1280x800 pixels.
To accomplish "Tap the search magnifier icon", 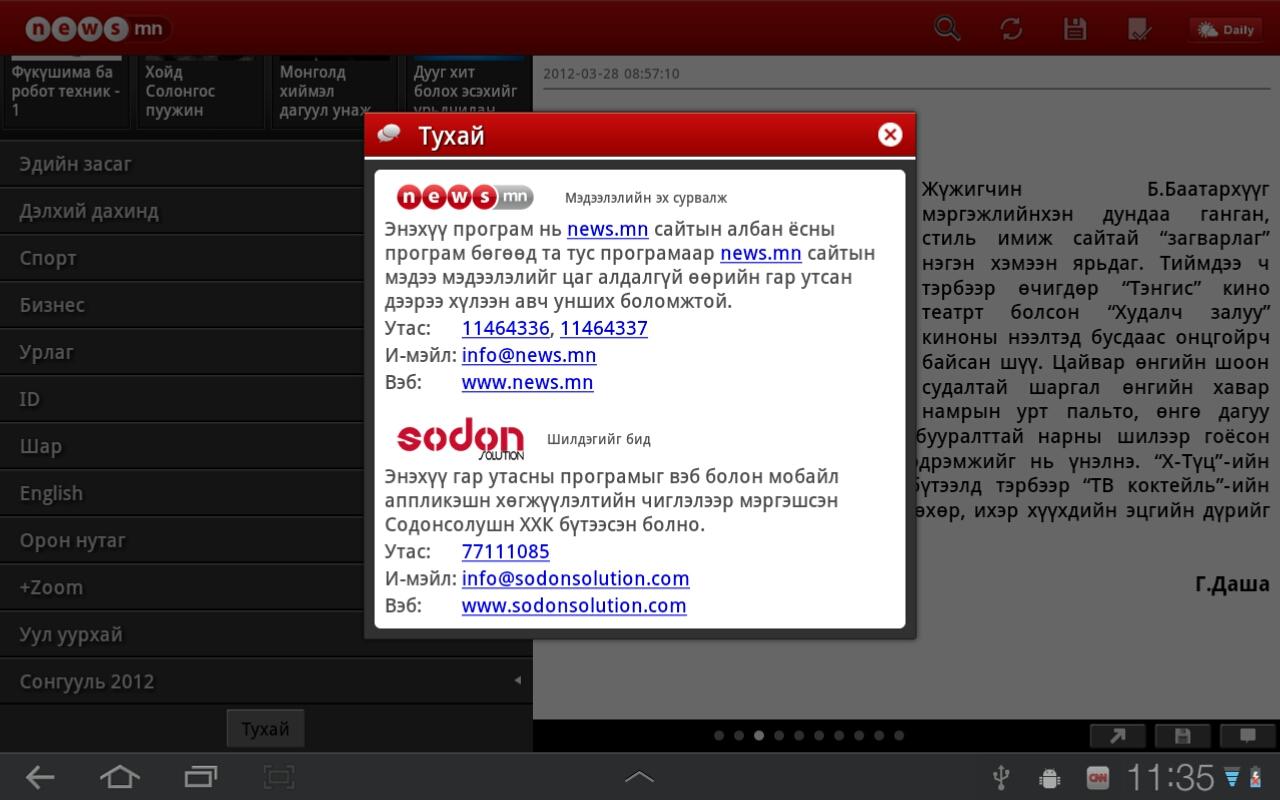I will coord(947,28).
